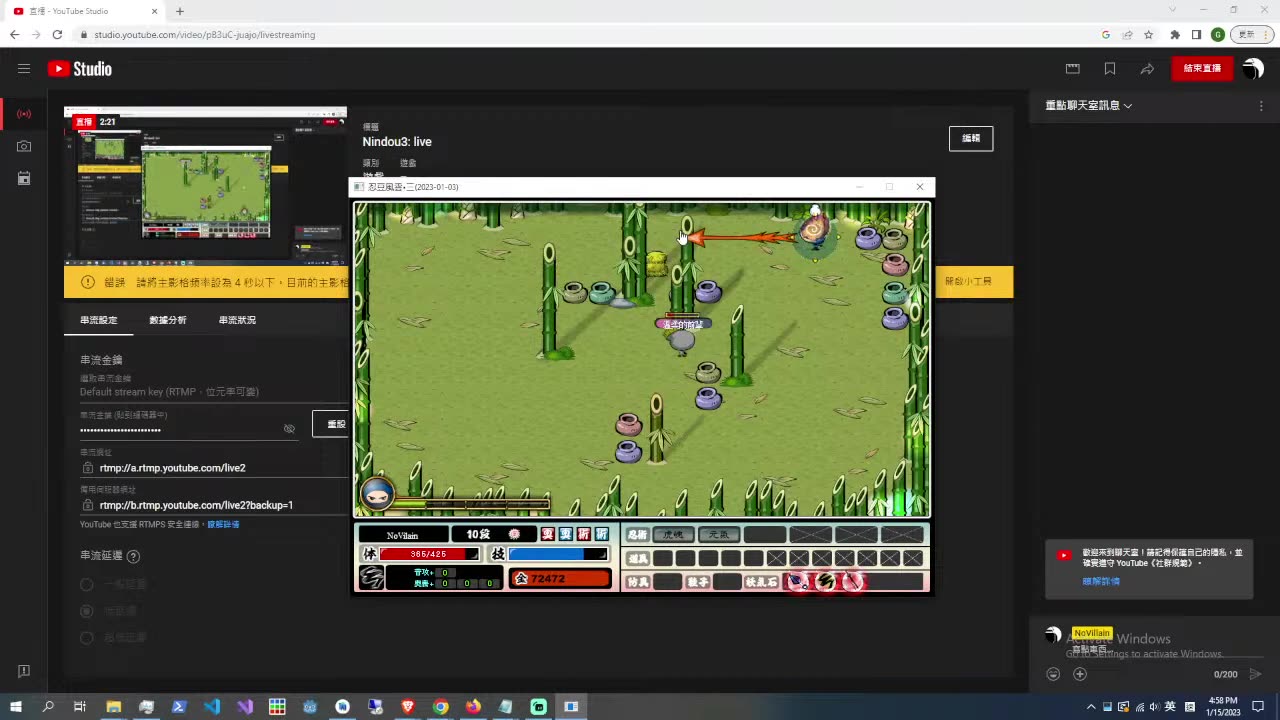Screen dimensions: 1280x720
Task: Select the second stream latency radio option
Action: point(87,611)
